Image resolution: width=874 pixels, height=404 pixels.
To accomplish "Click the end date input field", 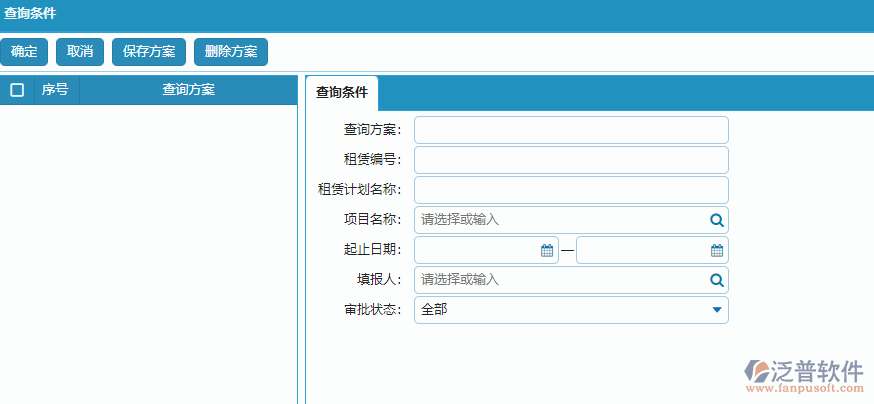I will (x=642, y=250).
